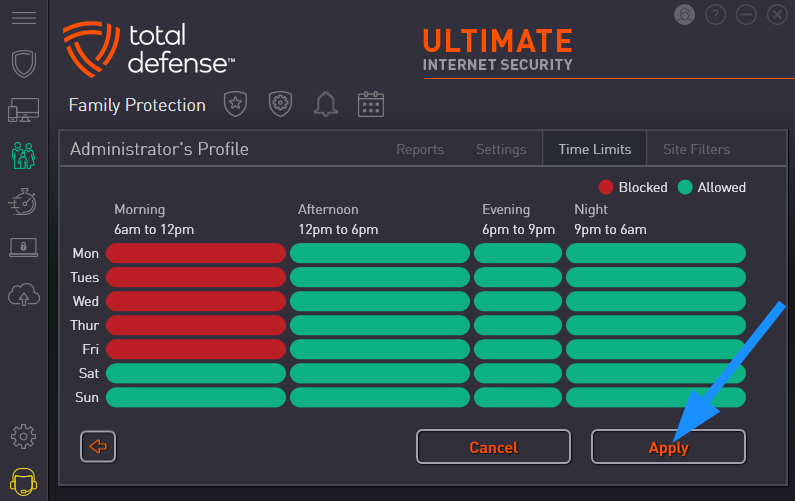Open the devices sidebar icon
The width and height of the screenshot is (795, 501).
23,110
